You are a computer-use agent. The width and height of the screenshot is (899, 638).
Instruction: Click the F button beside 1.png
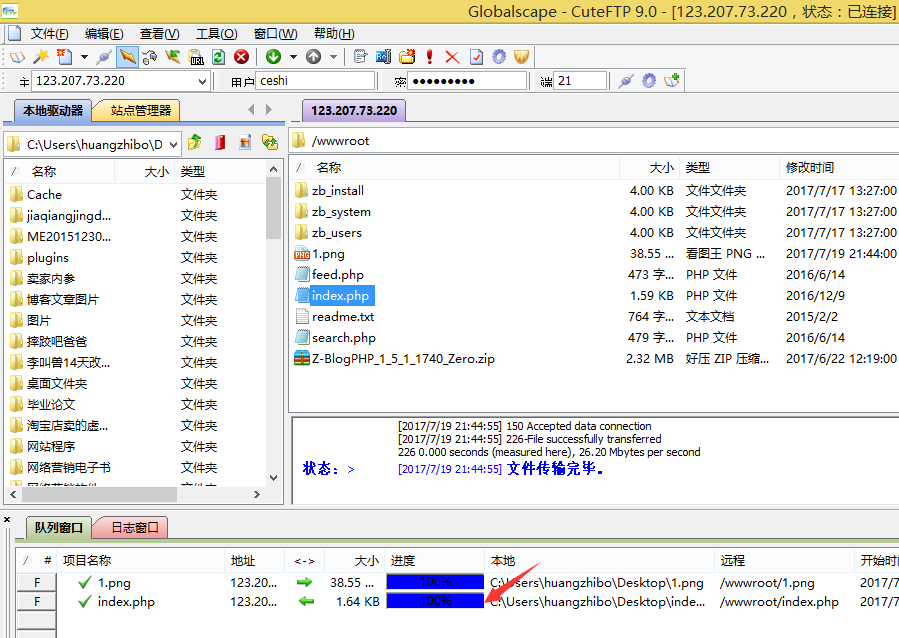point(38,582)
